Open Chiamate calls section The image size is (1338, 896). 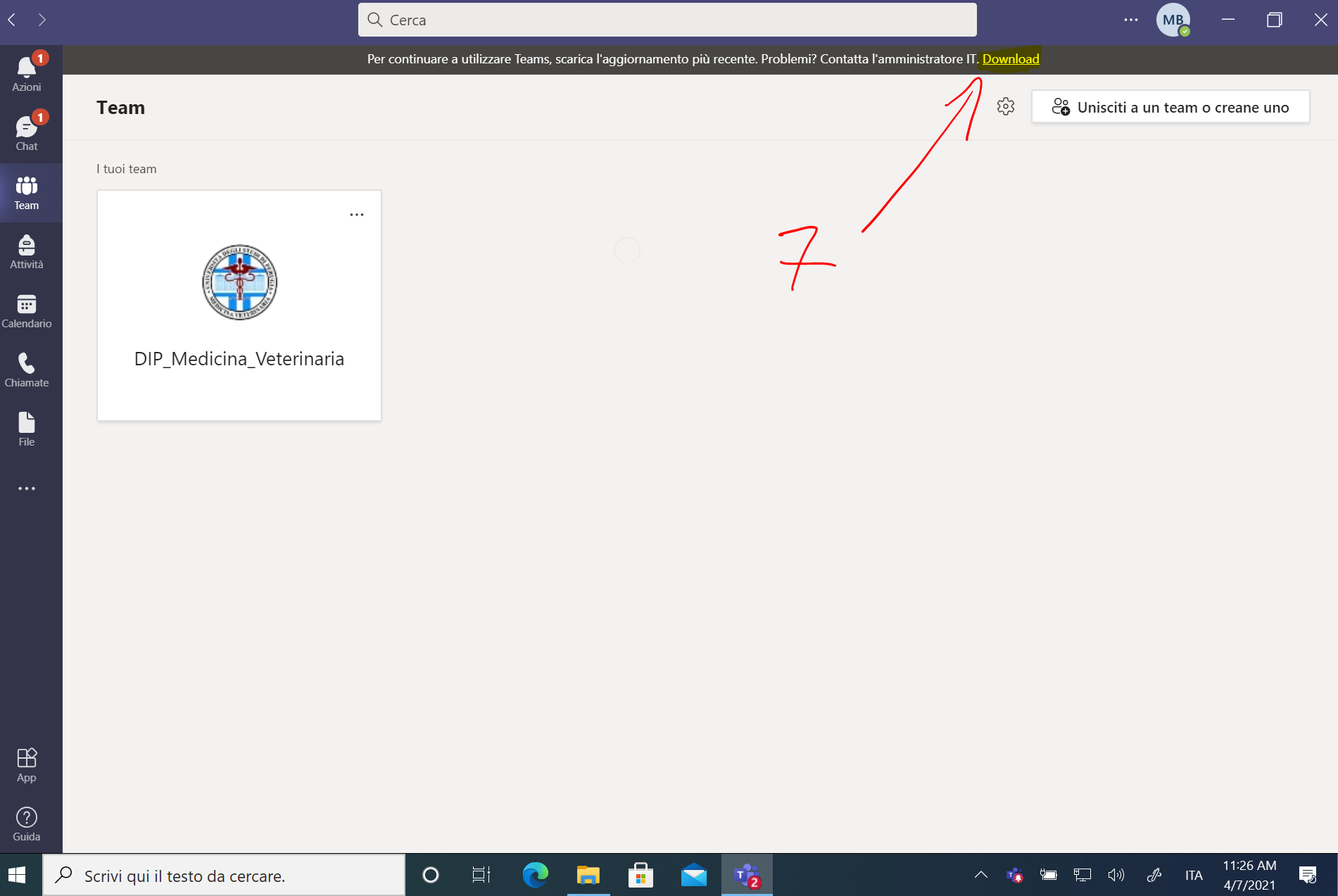click(x=27, y=370)
